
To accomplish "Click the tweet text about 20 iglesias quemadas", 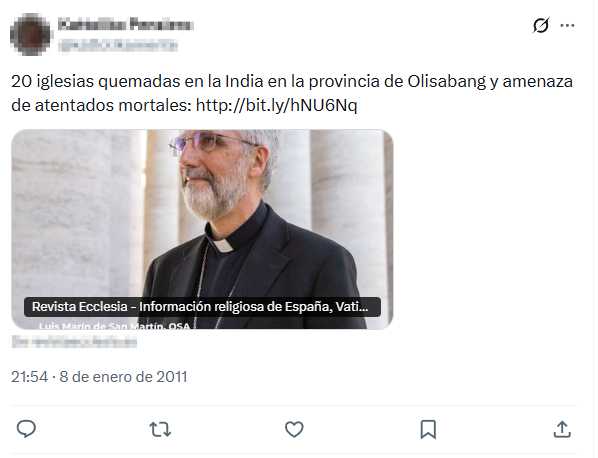I will point(292,93).
